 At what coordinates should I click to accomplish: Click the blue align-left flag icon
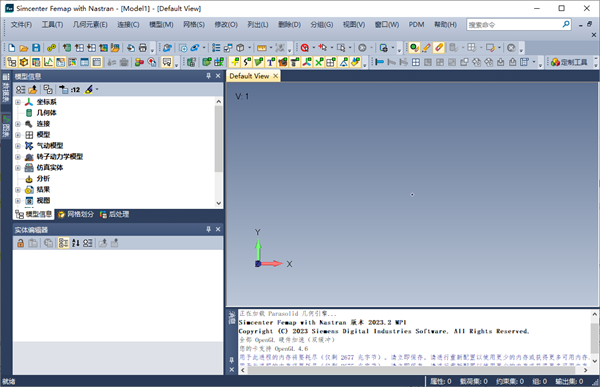[x=379, y=62]
